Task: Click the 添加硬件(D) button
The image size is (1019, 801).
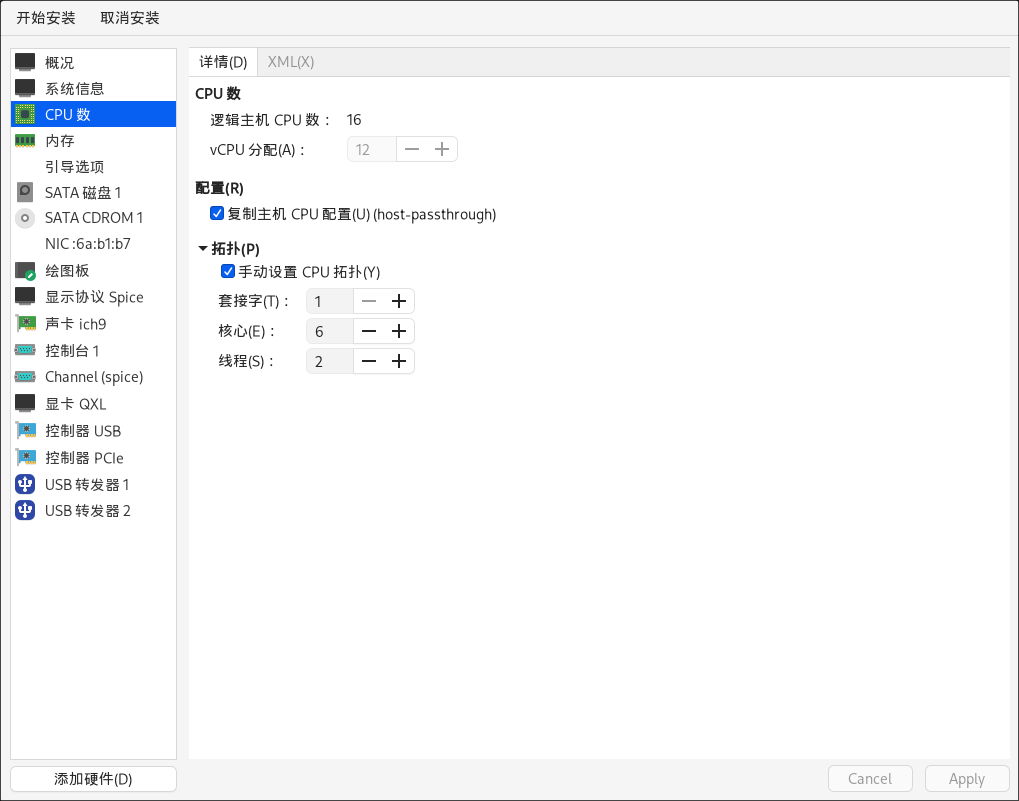Action: [92, 778]
